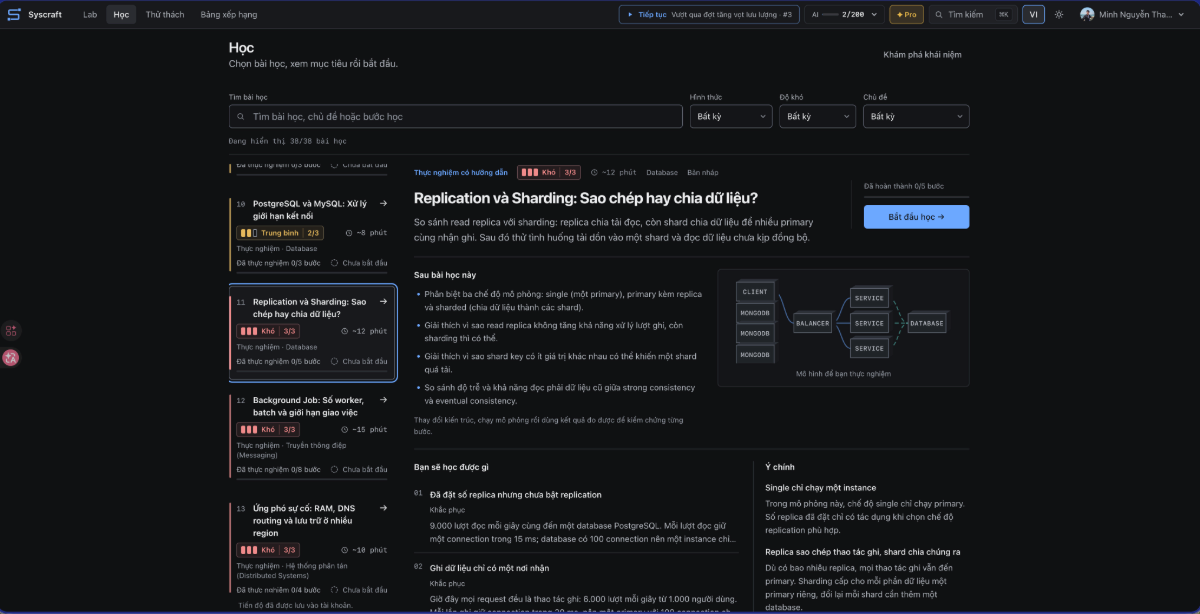Continue Vượt qua đợt tăng vọt lưu lượng #3
The height and width of the screenshot is (614, 1200).
tap(709, 15)
